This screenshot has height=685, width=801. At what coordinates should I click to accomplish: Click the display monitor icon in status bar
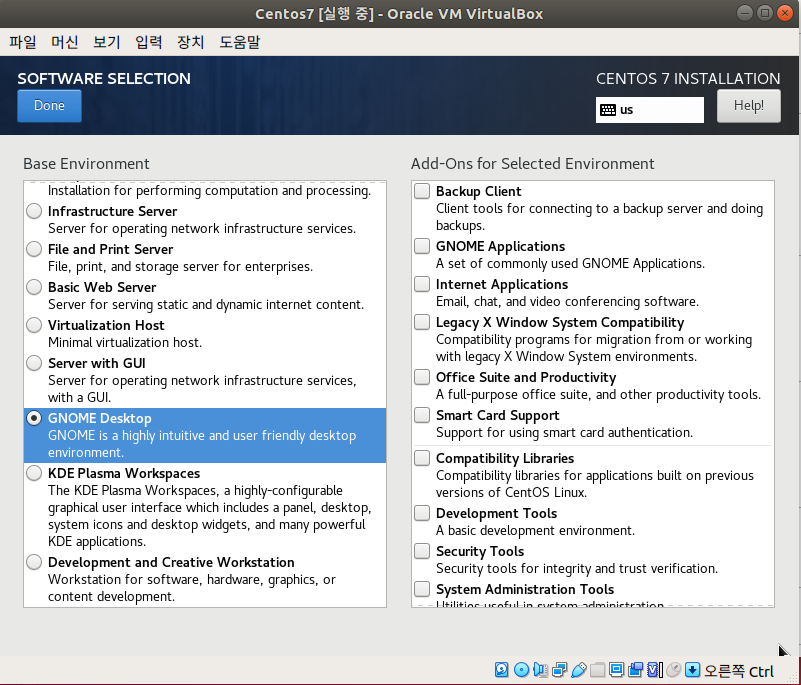pos(617,669)
